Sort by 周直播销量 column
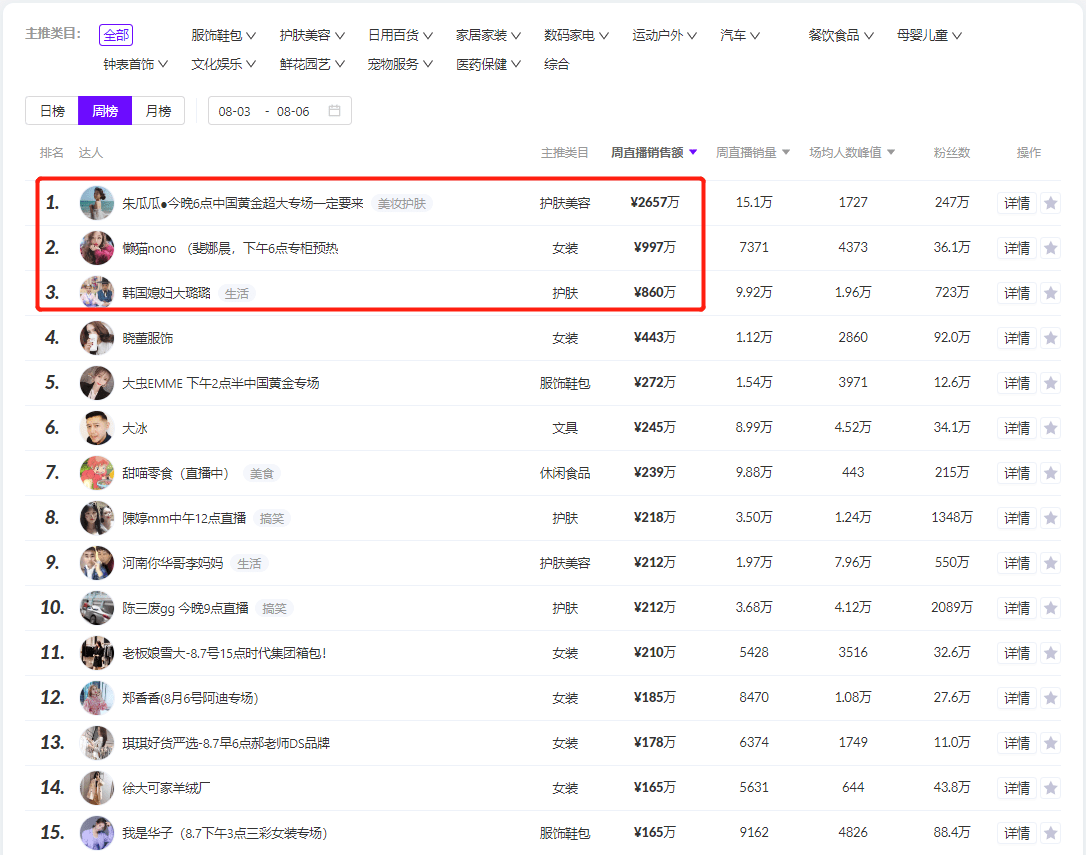Image resolution: width=1086 pixels, height=855 pixels. click(x=753, y=152)
